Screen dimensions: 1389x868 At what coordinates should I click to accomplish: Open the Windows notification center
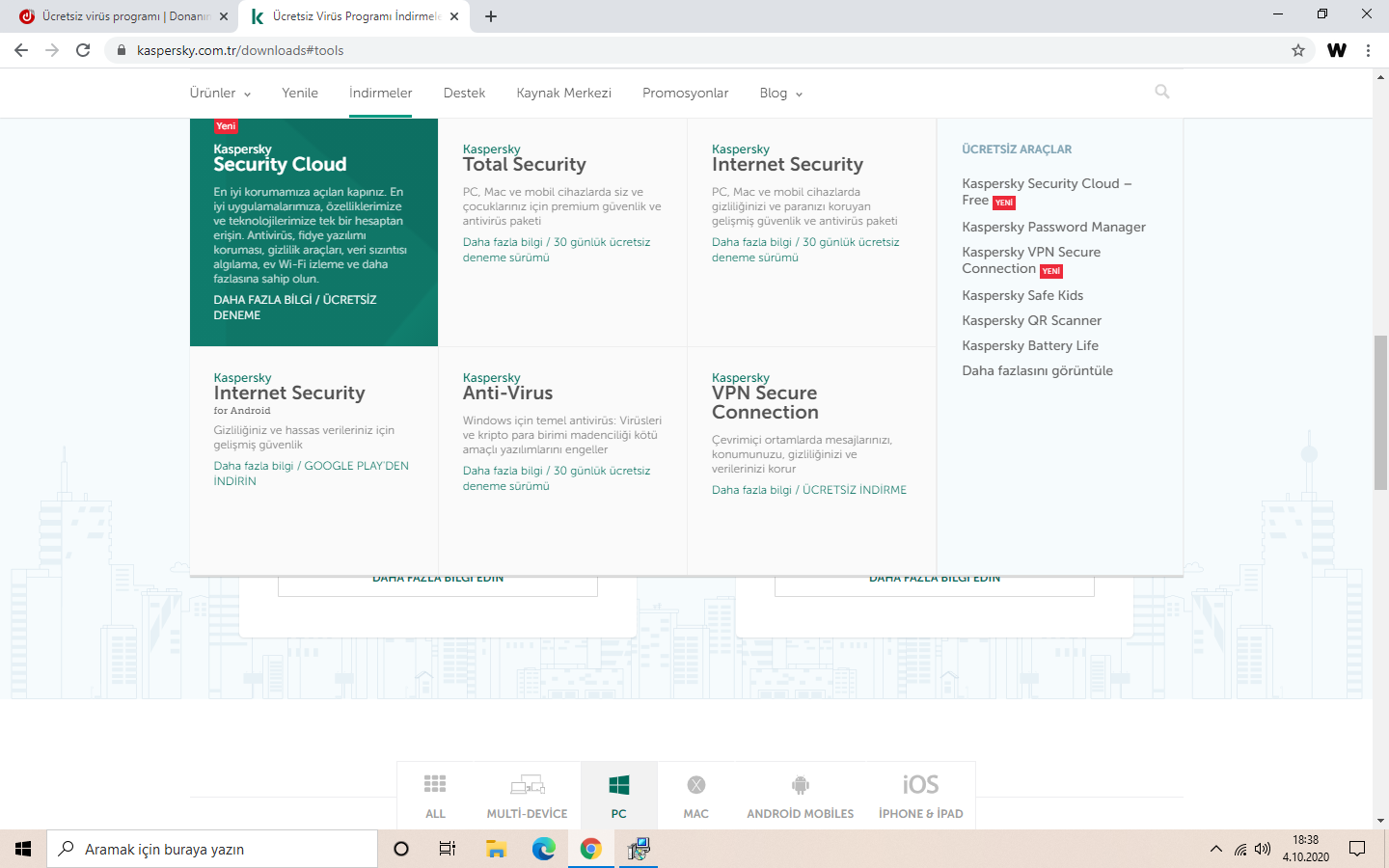1357,849
